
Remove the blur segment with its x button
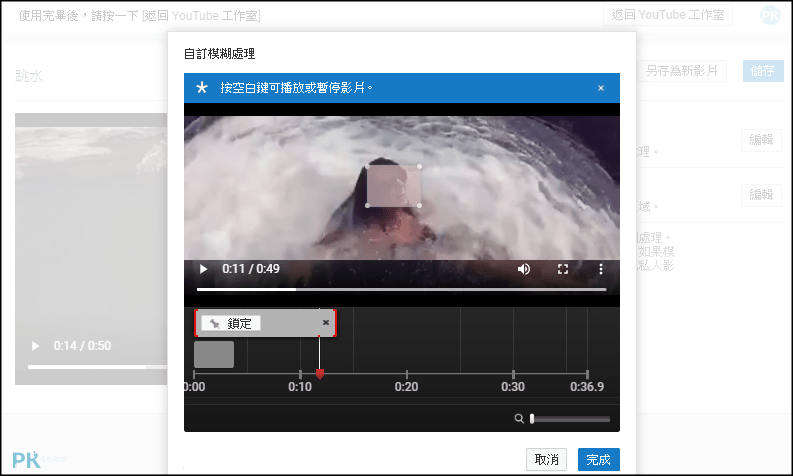click(x=326, y=322)
